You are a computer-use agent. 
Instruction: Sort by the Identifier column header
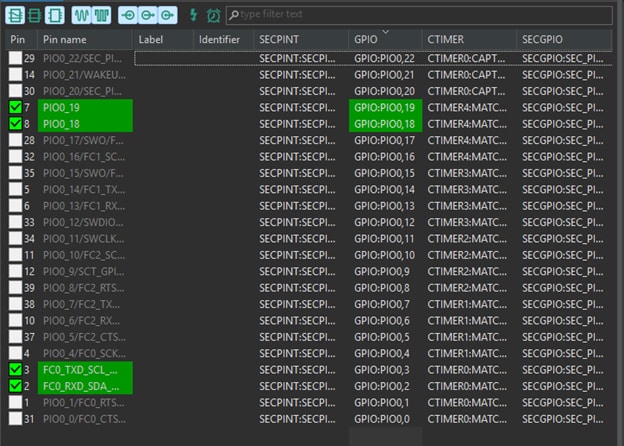224,39
